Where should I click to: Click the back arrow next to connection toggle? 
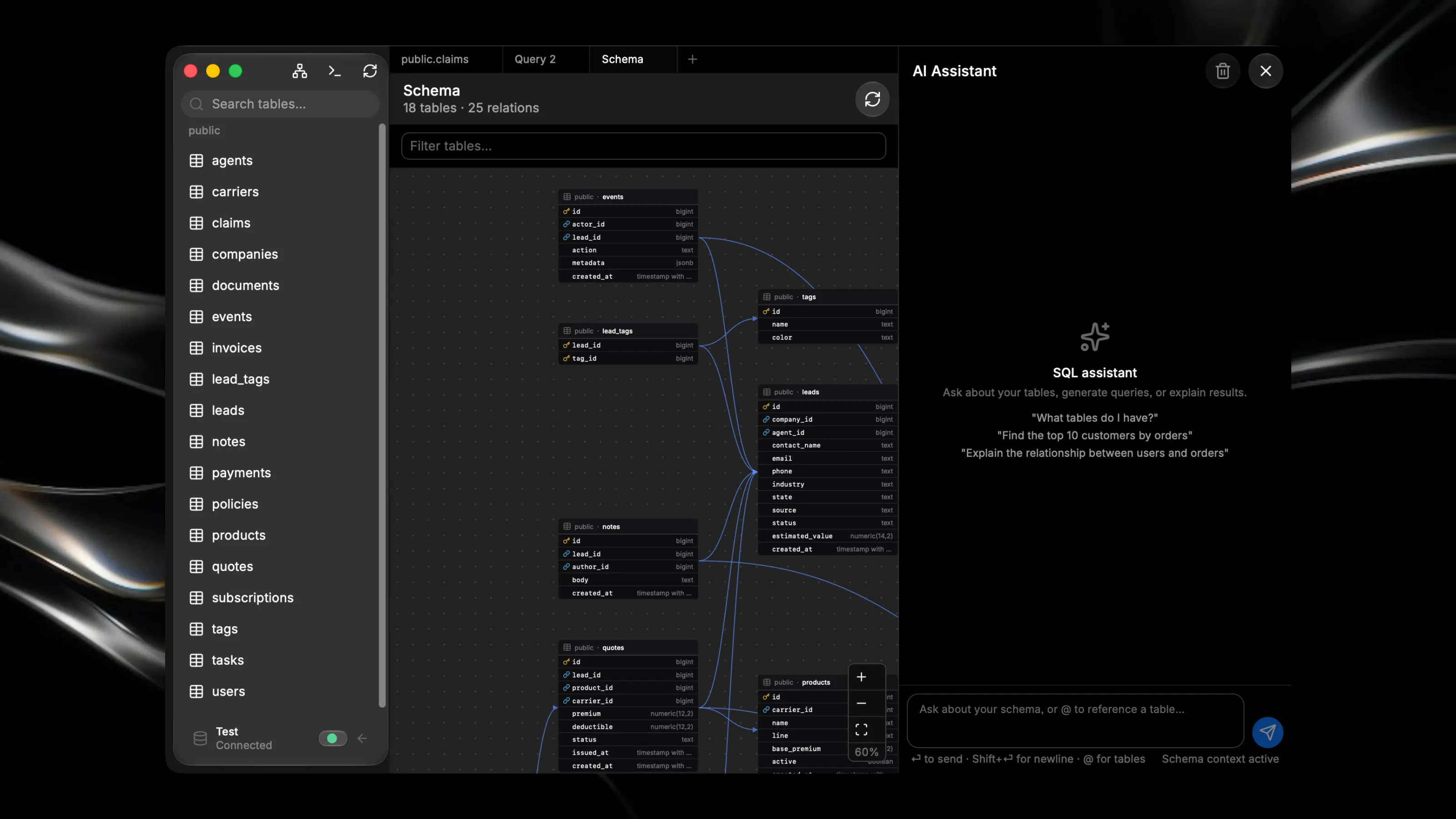click(362, 738)
